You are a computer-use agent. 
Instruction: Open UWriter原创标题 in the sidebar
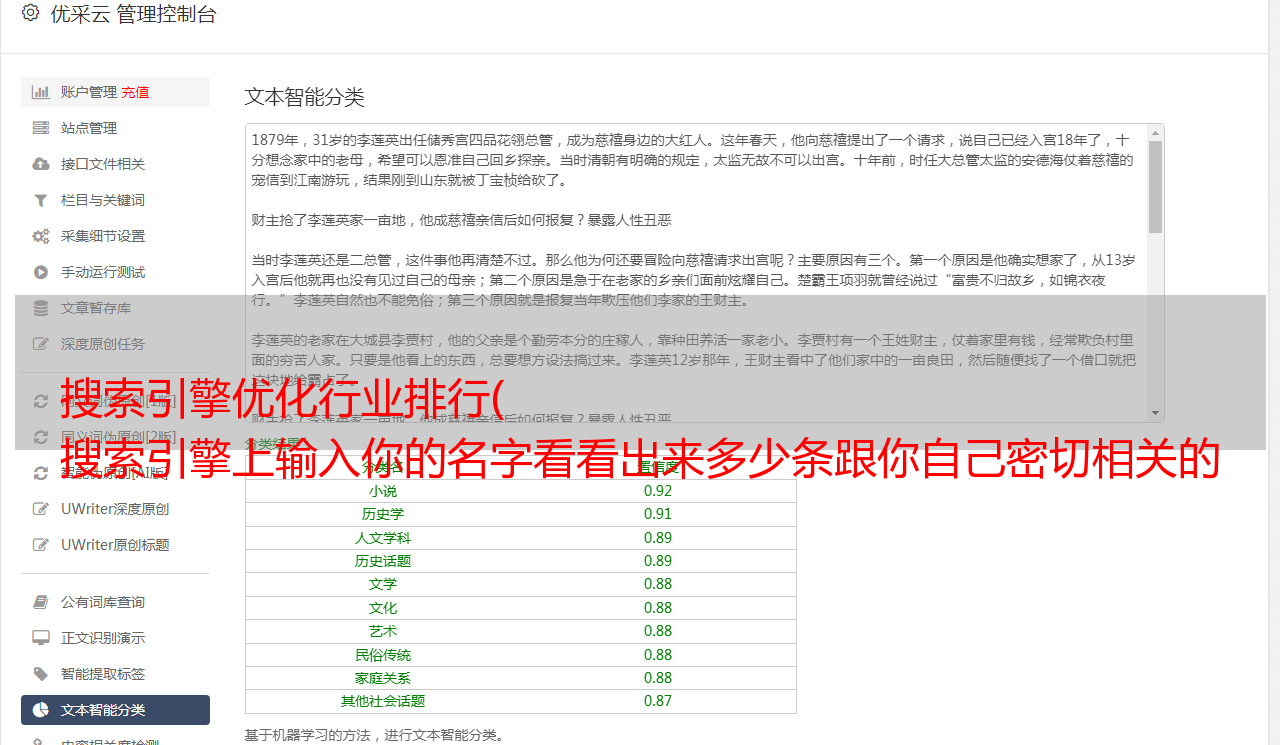(115, 545)
